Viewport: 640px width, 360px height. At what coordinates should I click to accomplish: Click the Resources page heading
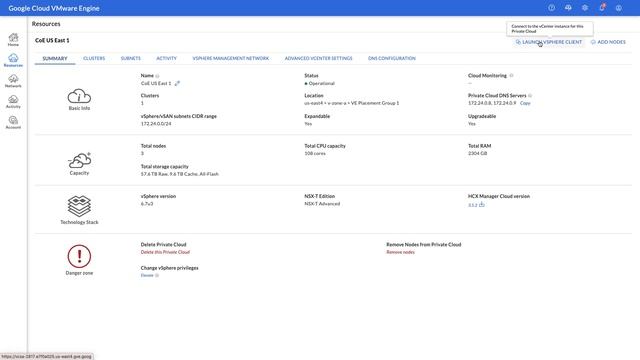[46, 24]
